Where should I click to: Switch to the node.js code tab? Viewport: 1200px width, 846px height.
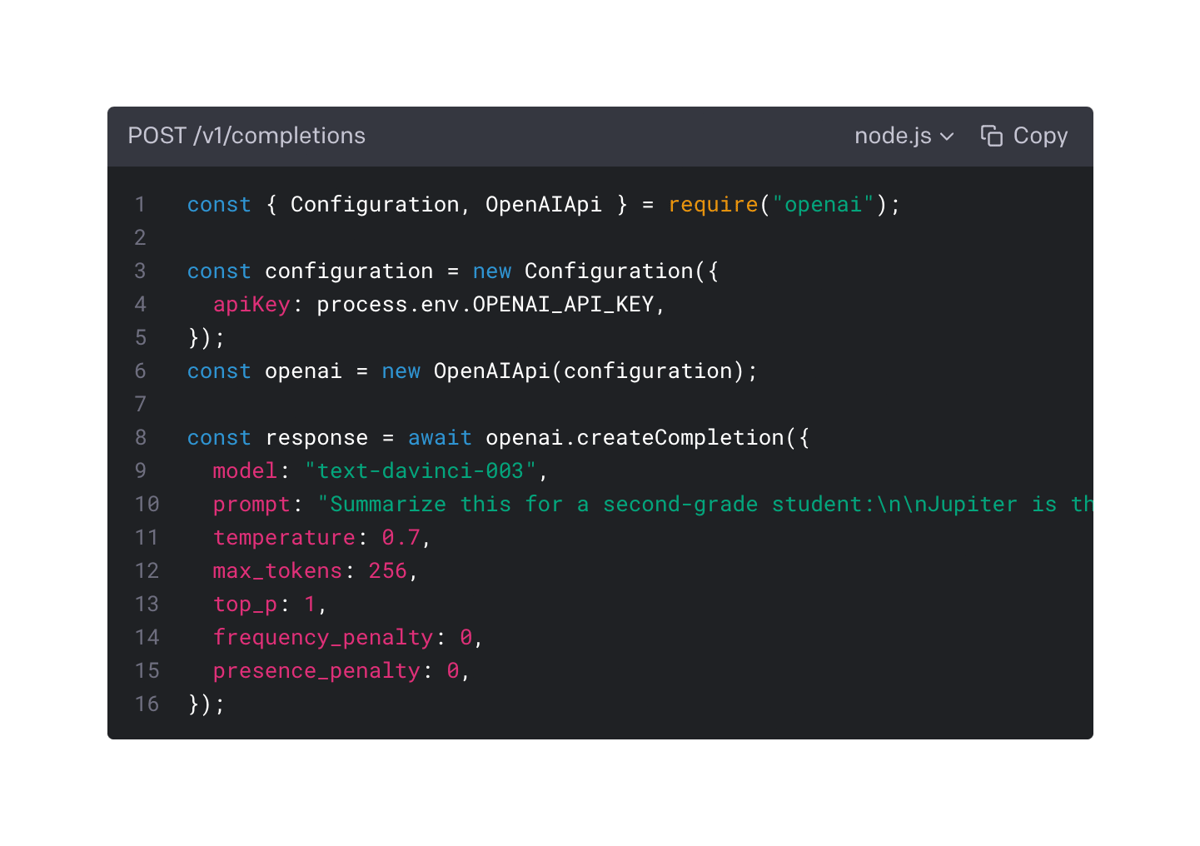890,135
